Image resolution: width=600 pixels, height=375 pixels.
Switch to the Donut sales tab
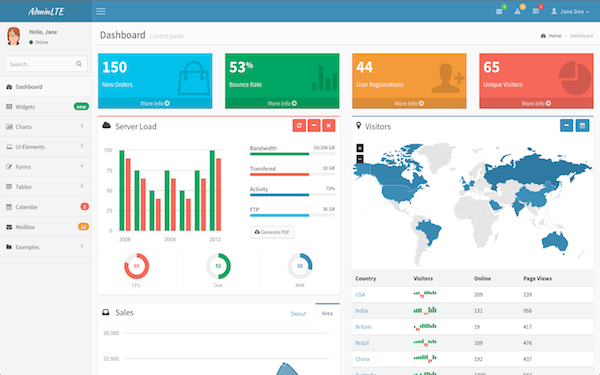[x=298, y=314]
